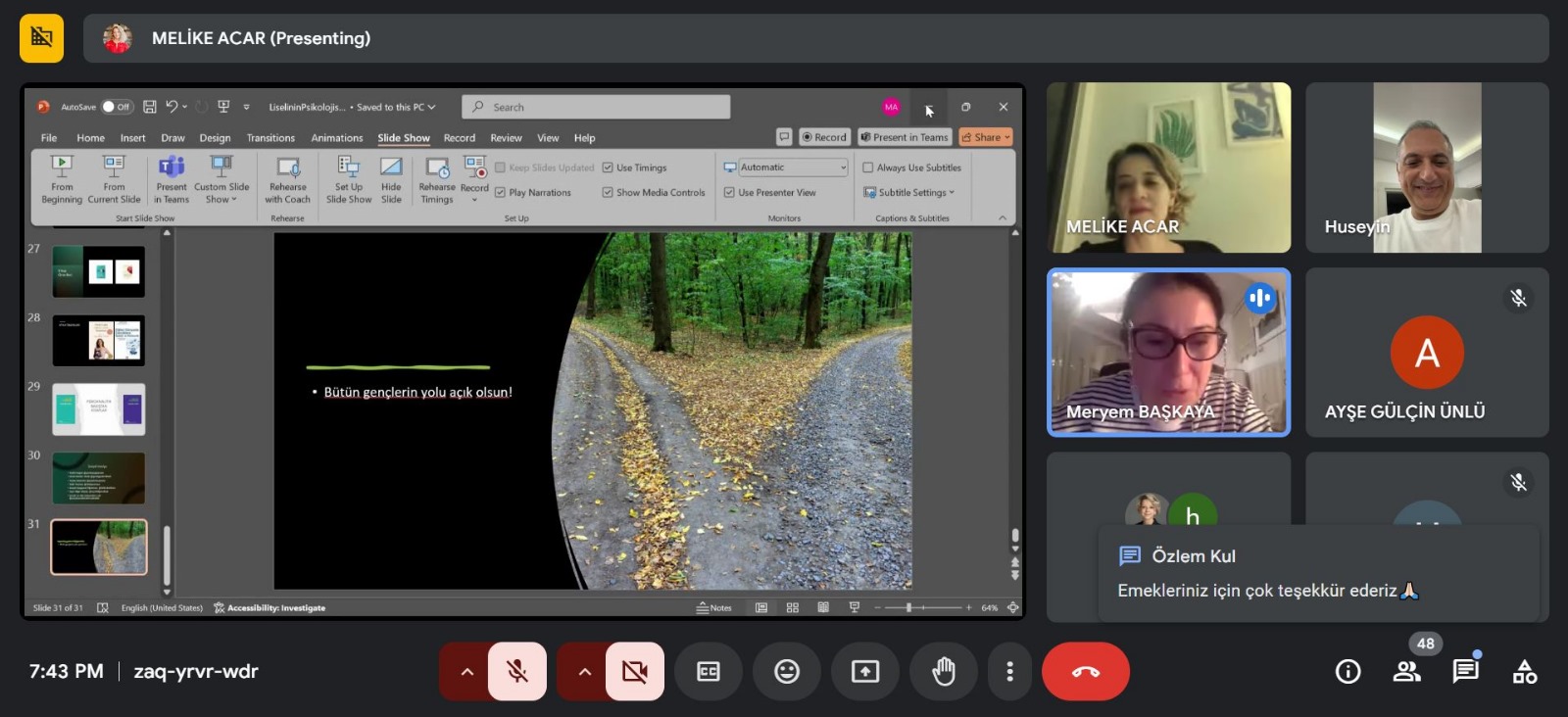Click the Share button in PowerPoint
Viewport: 1568px width, 717px height.
coord(985,137)
